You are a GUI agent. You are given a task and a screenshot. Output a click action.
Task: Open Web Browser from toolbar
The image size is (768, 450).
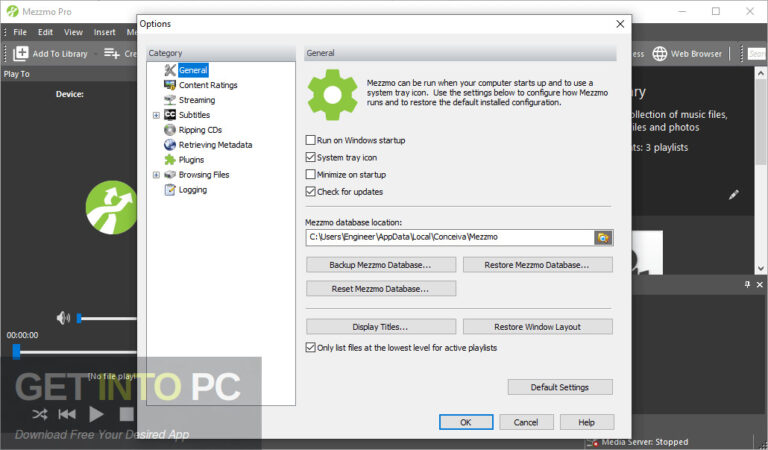point(688,54)
